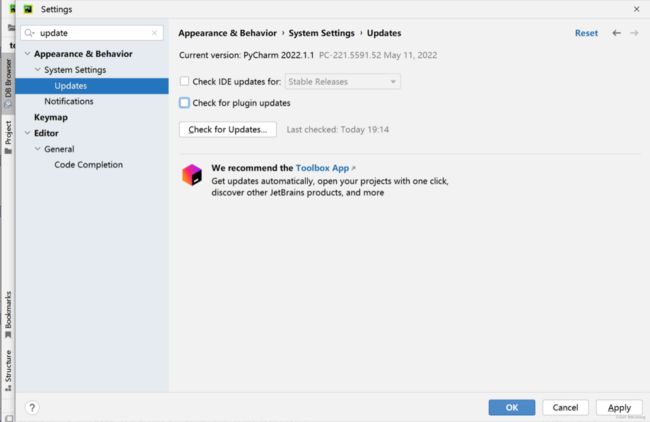Enable Check IDE updates checkbox
The height and width of the screenshot is (422, 650).
(184, 81)
